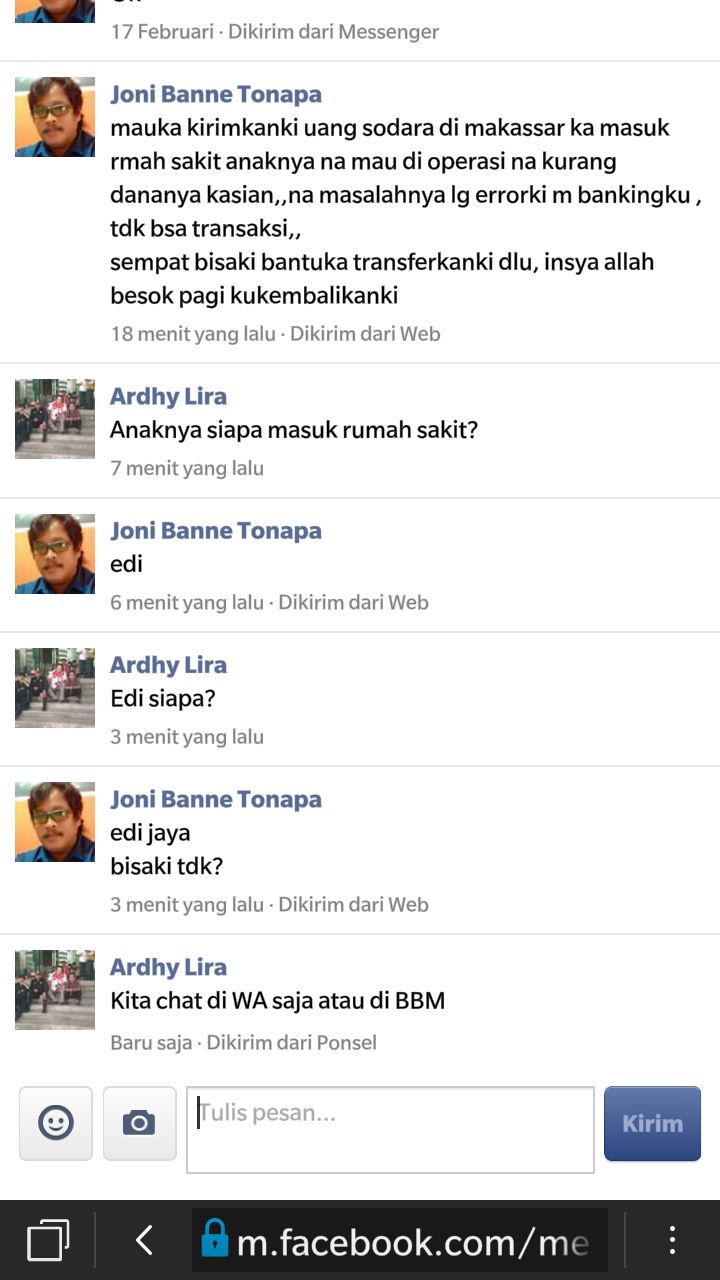The height and width of the screenshot is (1280, 720).
Task: Tap Joni Banne Tonapa name above 'edi' message
Action: [216, 531]
